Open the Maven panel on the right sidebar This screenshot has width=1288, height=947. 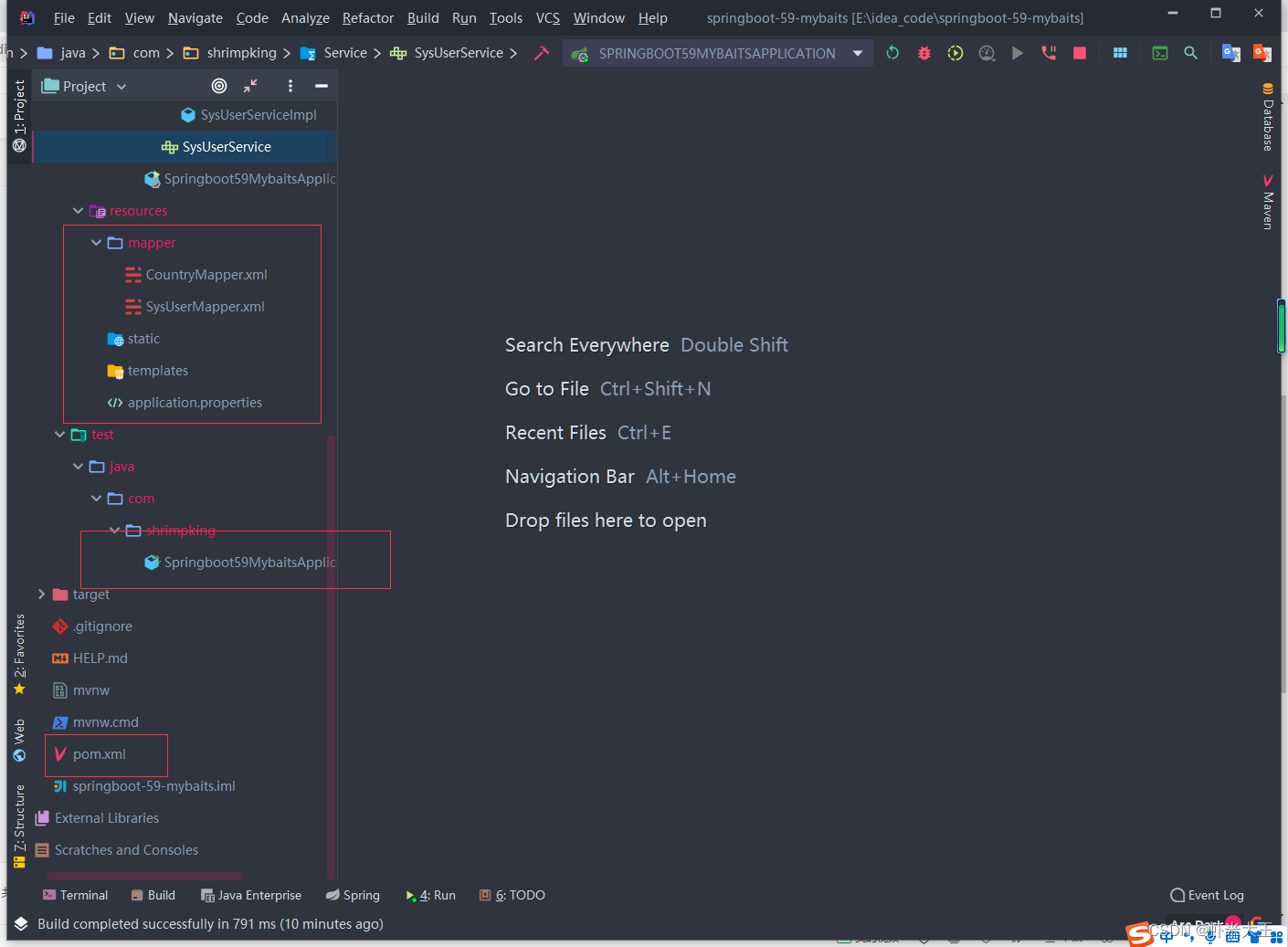1267,205
